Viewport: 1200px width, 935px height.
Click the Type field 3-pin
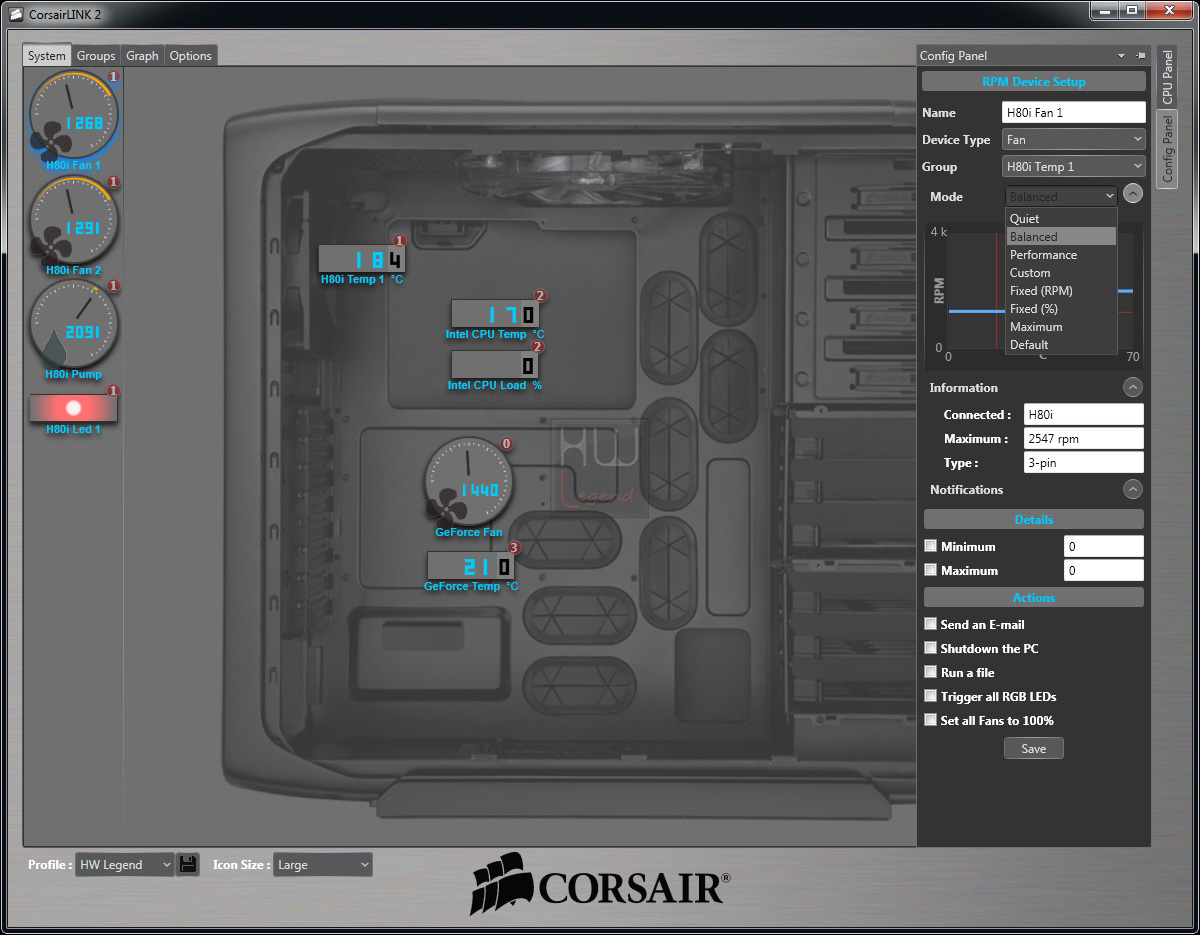click(1084, 462)
